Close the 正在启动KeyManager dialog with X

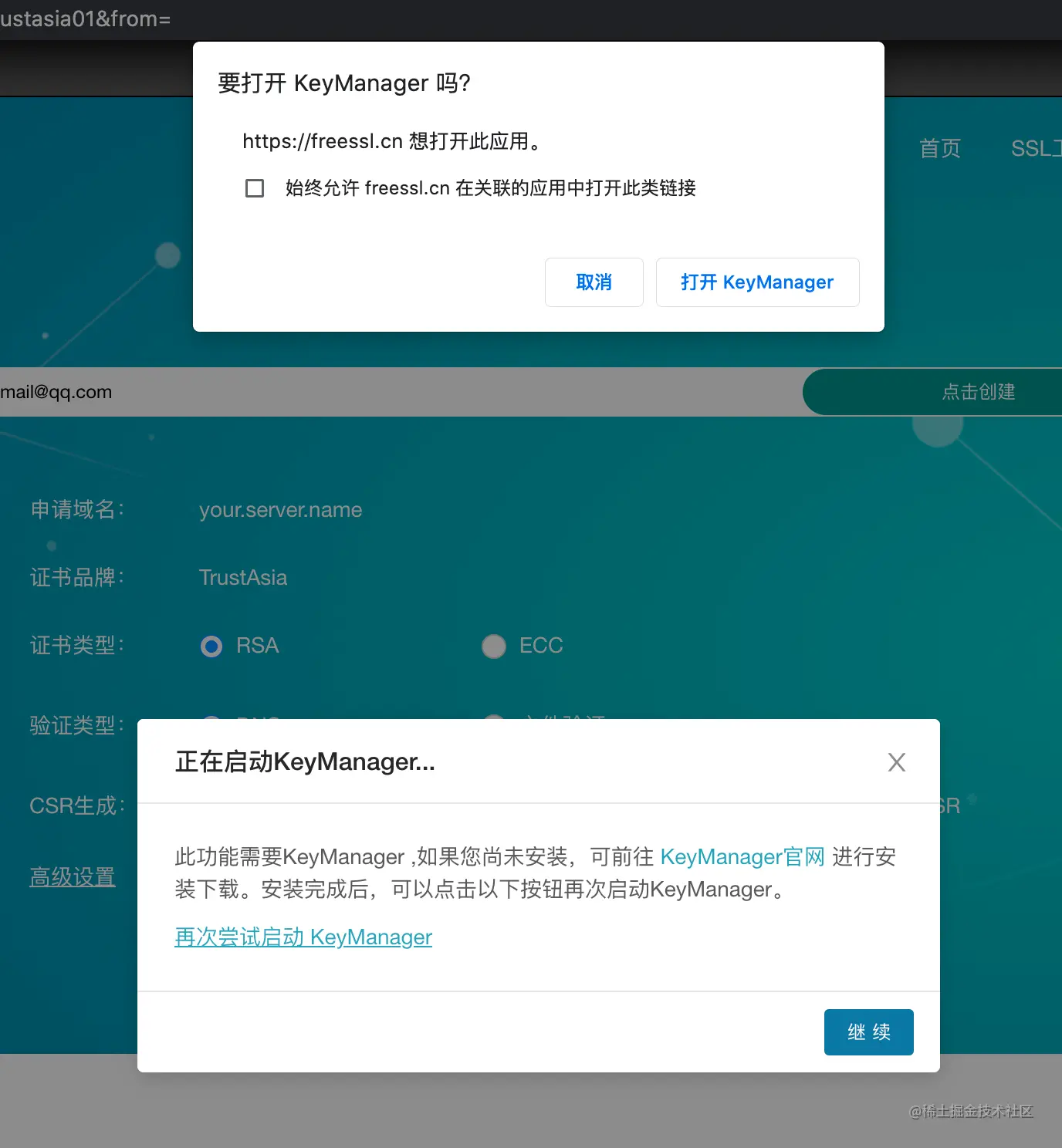[897, 762]
